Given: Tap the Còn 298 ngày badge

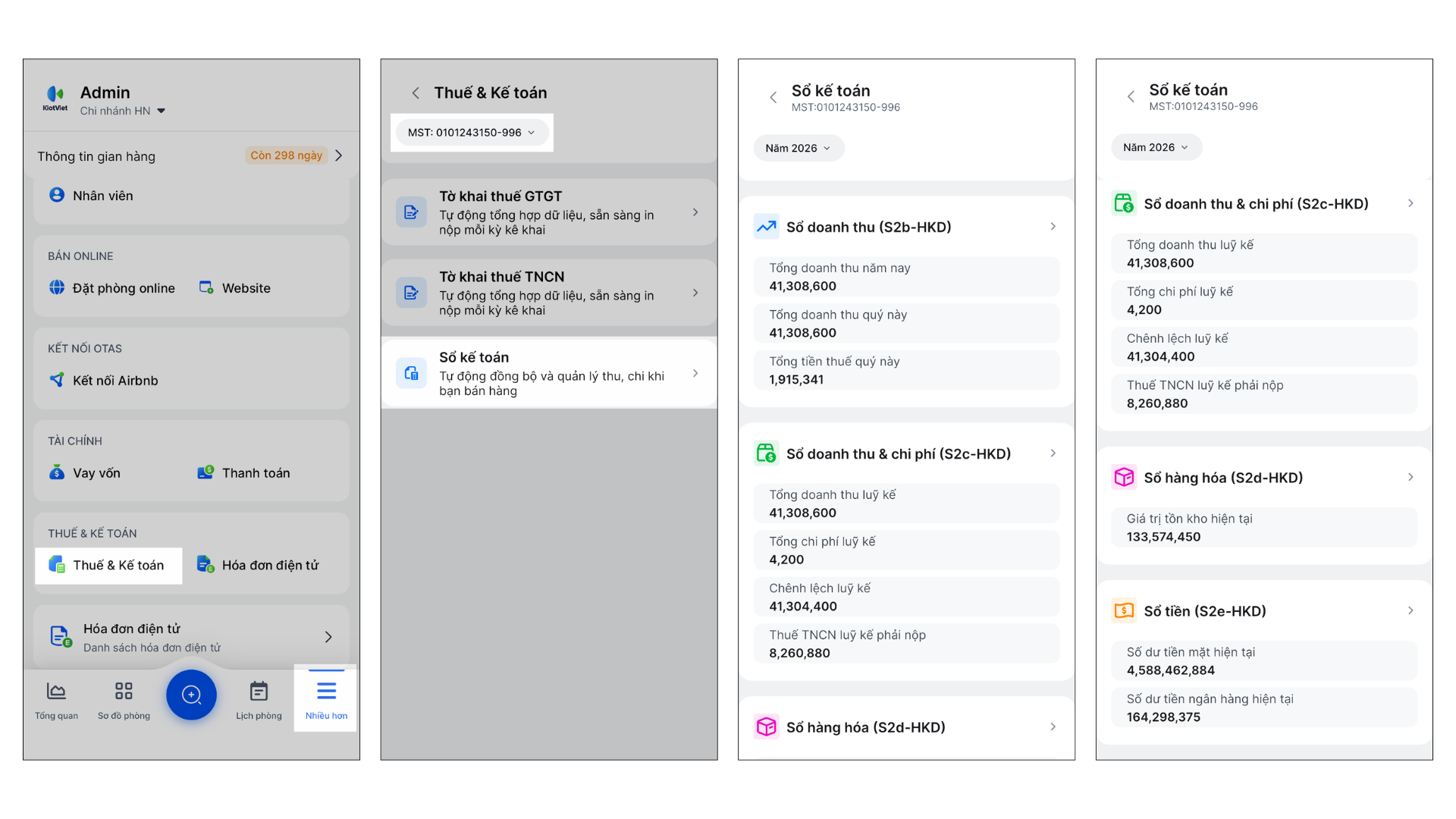Looking at the screenshot, I should pos(286,155).
